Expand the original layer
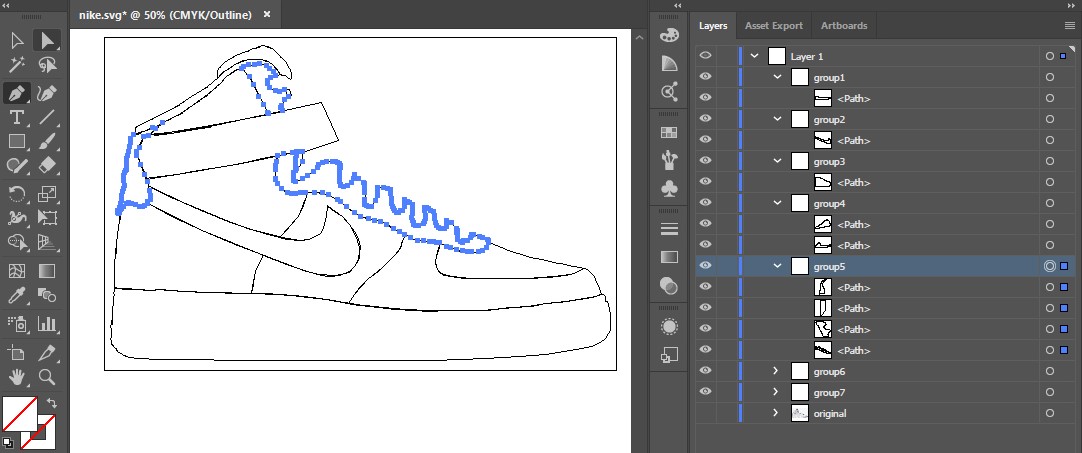1082x453 pixels. [776, 413]
